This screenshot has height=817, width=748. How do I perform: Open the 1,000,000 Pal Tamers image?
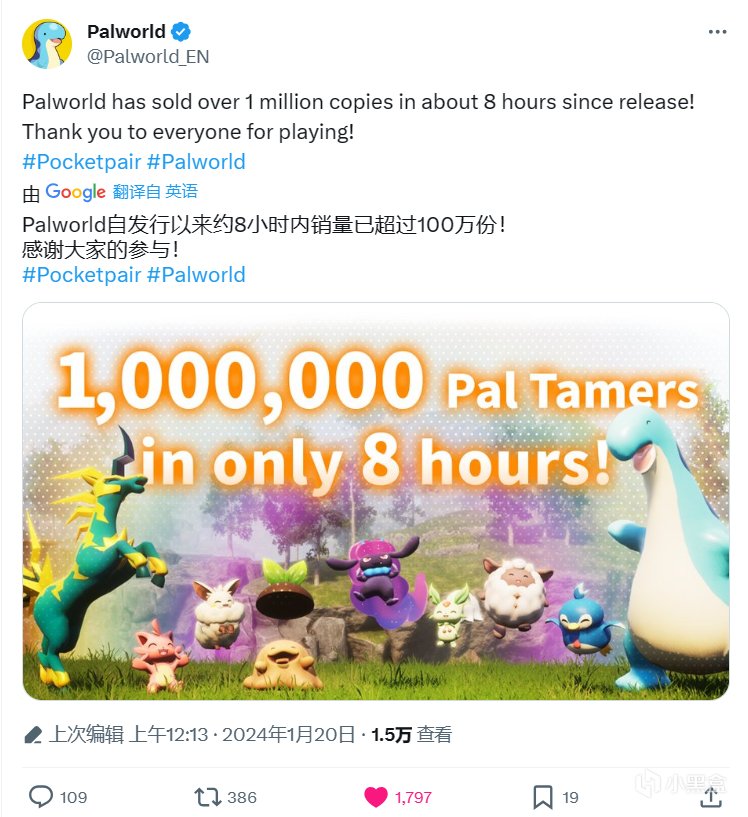375,500
